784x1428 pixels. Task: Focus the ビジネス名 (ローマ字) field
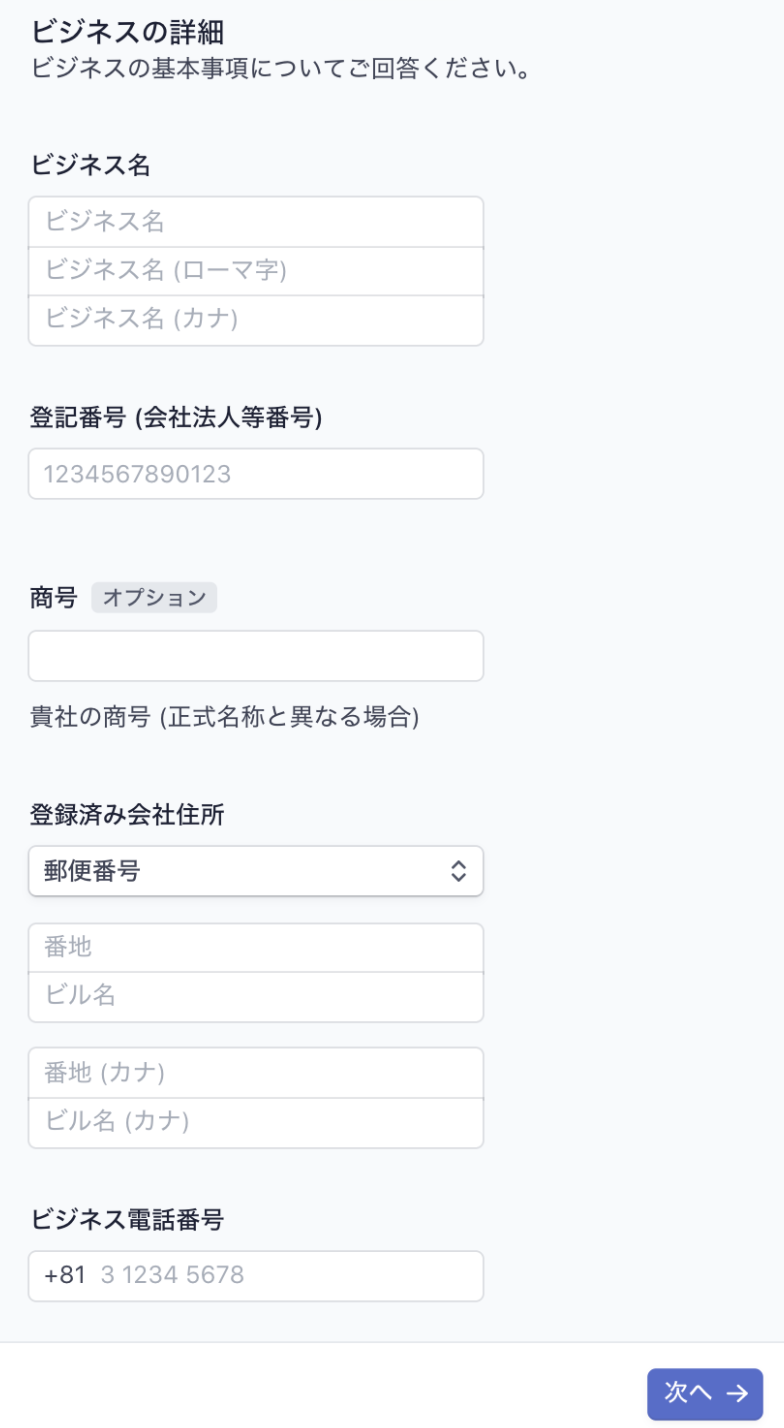pyautogui.click(x=256, y=271)
